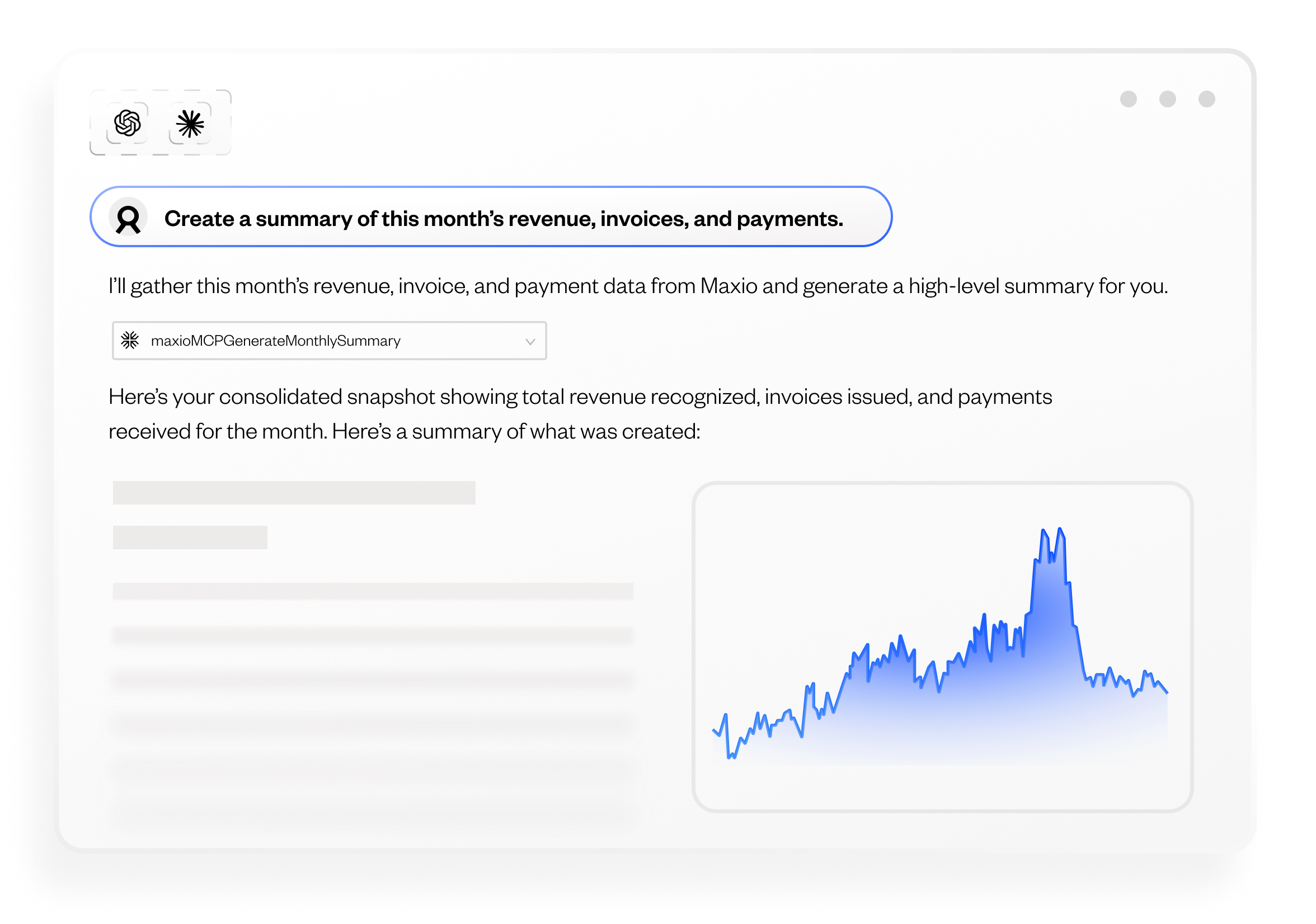
Task: Click the middle gray window dot
Action: tap(1167, 99)
